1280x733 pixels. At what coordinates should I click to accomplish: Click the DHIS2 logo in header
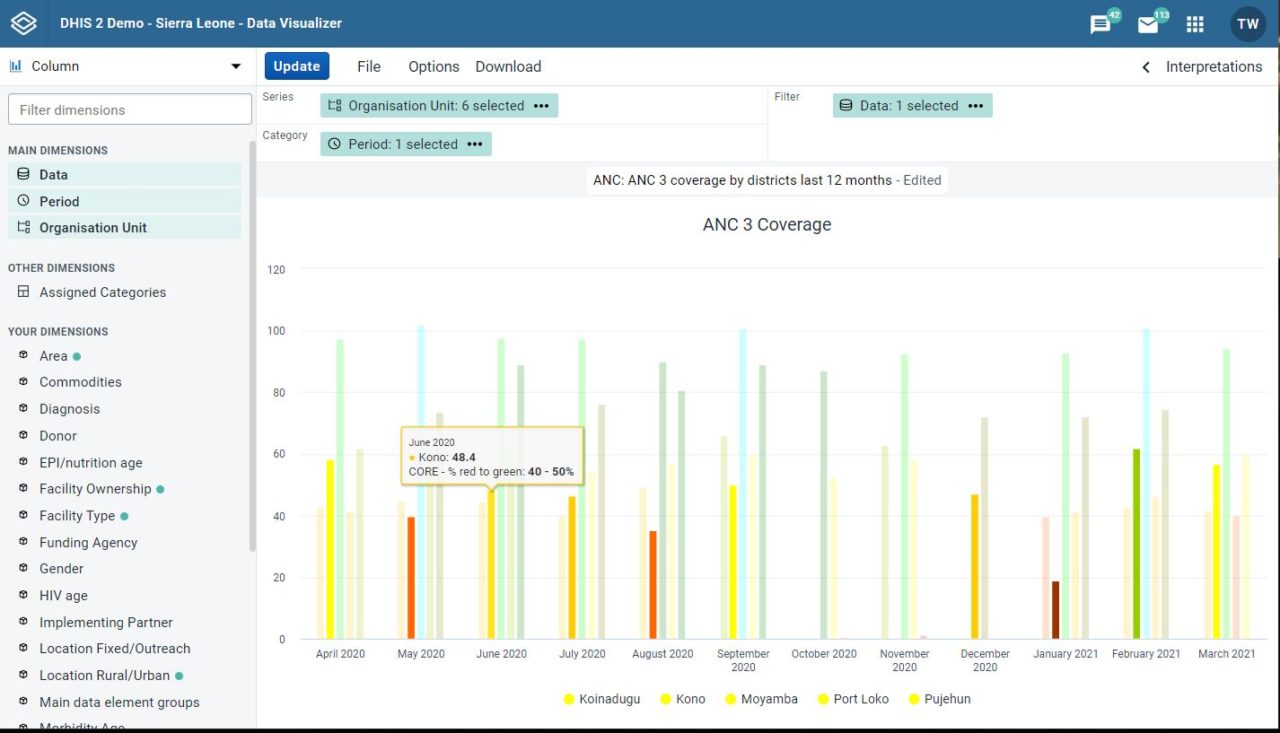pos(23,23)
